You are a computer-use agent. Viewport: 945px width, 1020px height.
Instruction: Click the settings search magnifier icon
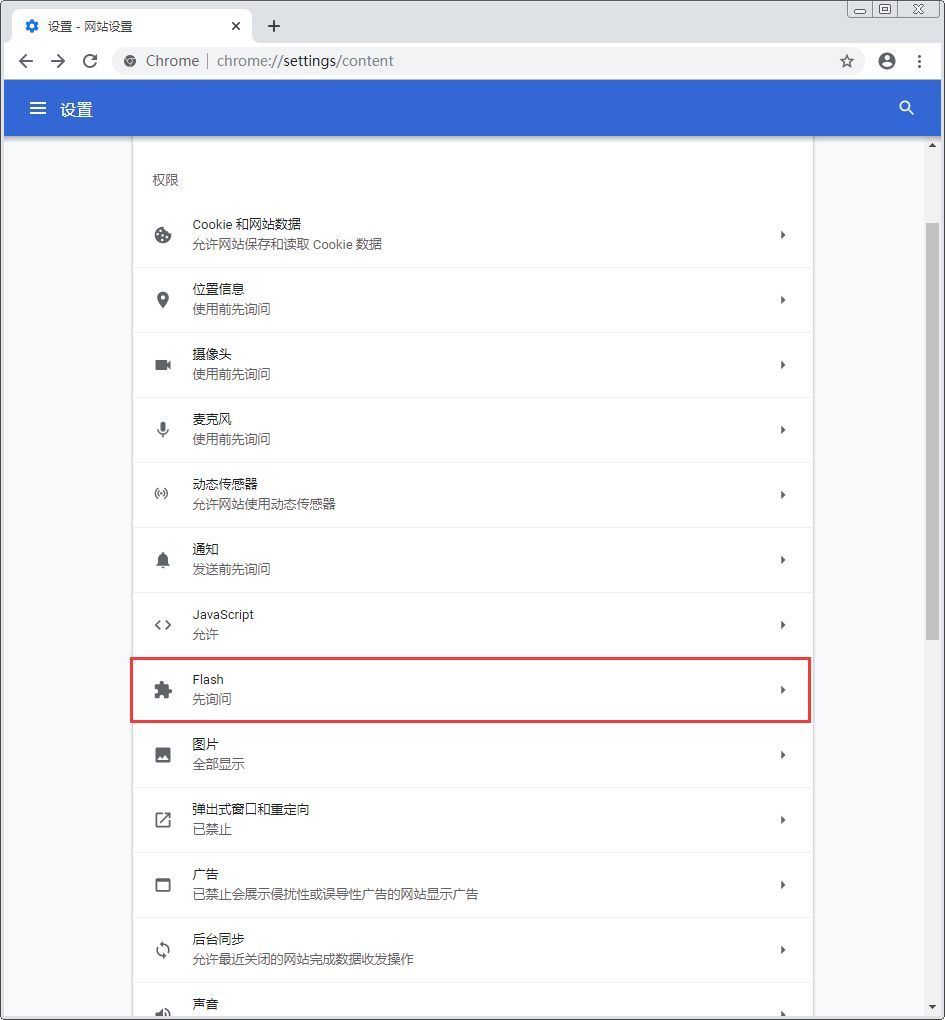coord(906,108)
